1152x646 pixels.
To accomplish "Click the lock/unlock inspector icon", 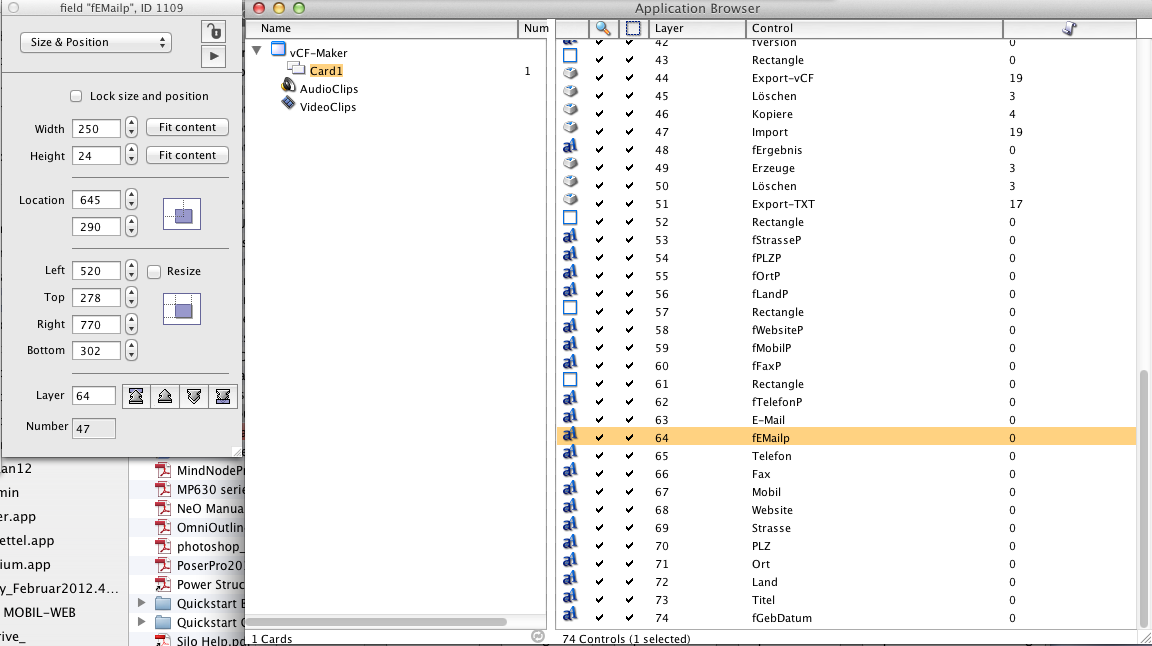I will [213, 31].
